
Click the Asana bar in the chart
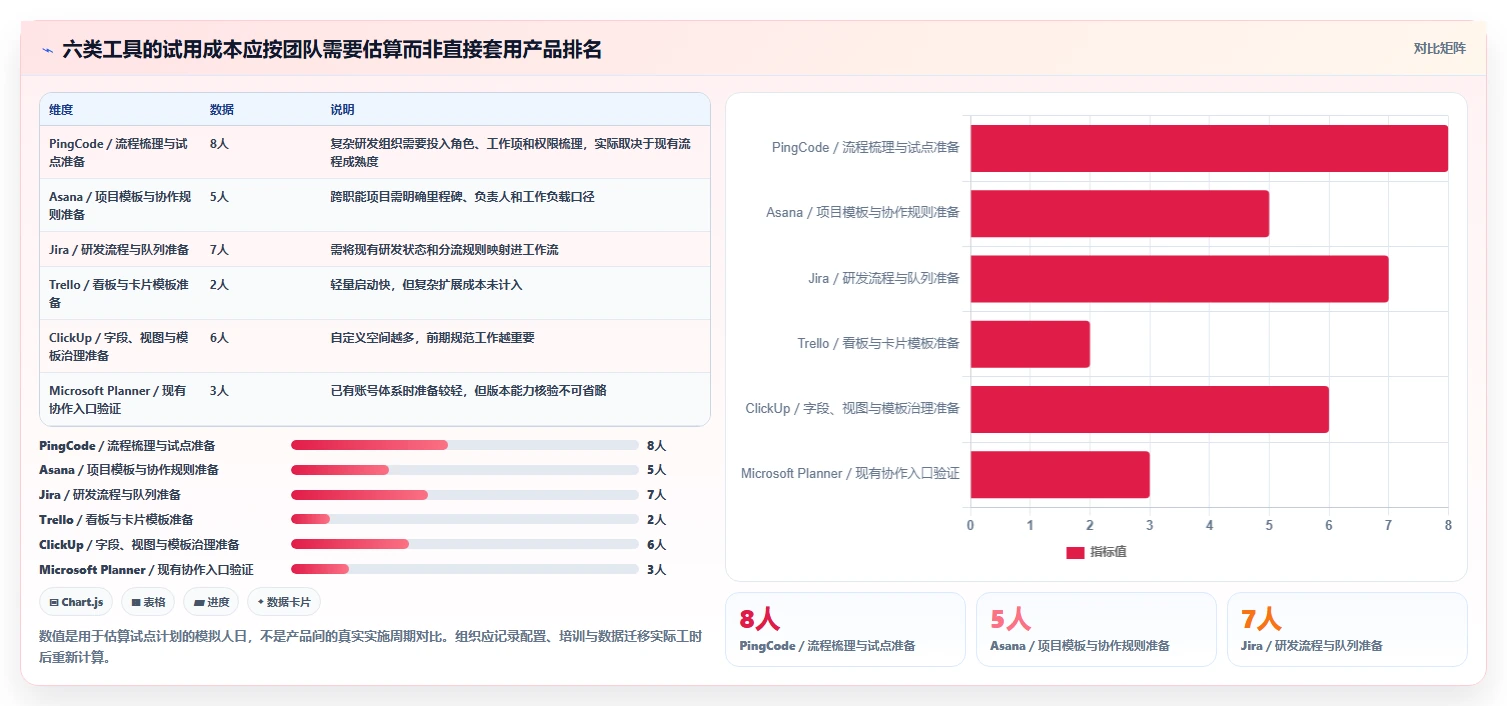[1119, 213]
